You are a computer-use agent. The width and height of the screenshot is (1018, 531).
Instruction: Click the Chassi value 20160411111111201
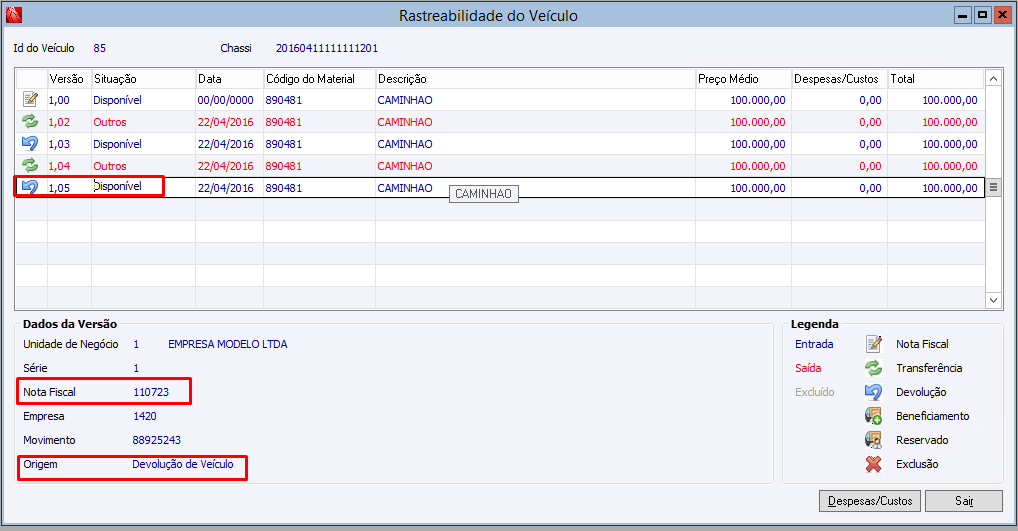(327, 48)
